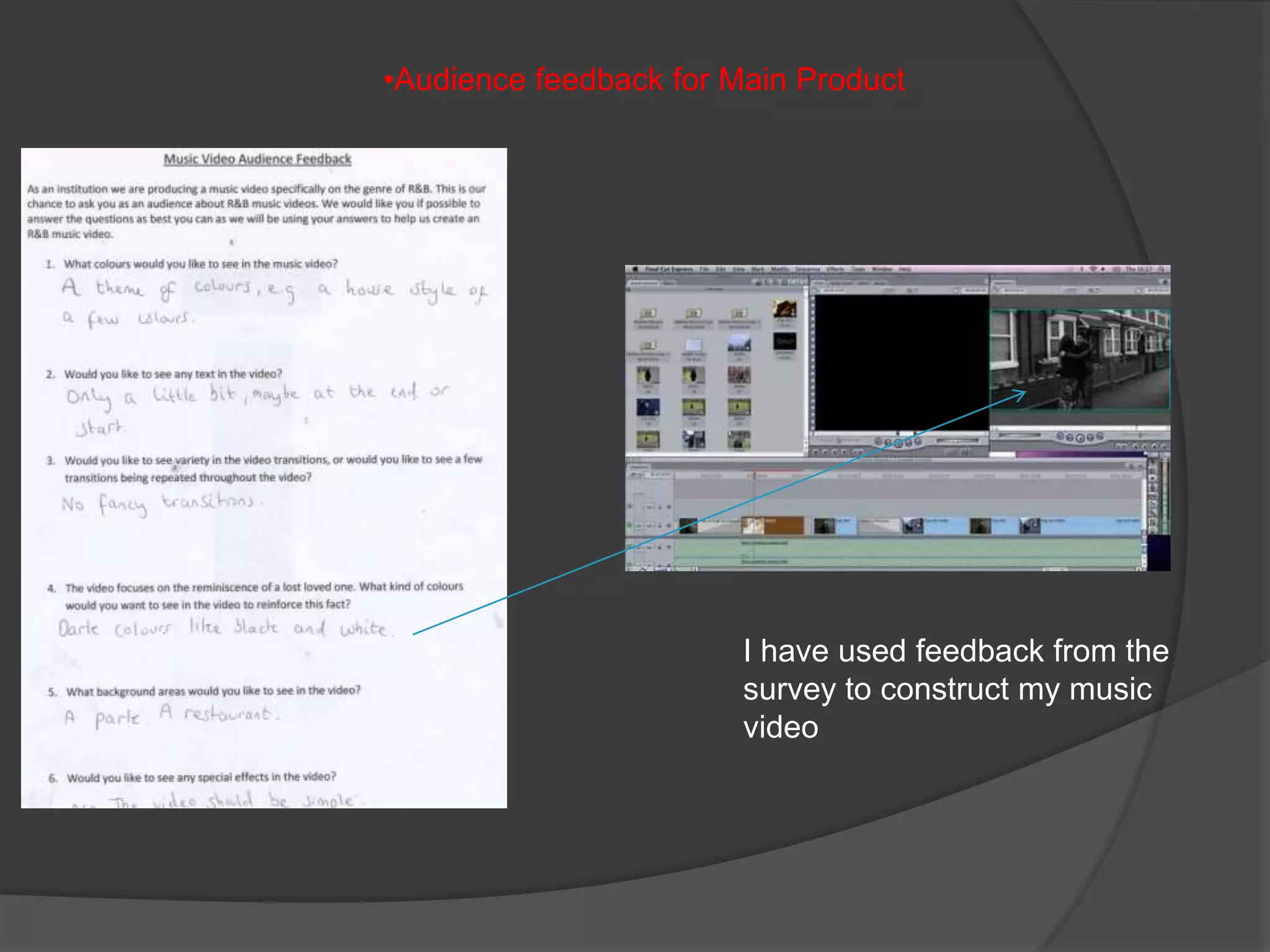Select the brown clip on the timeline video track
This screenshot has width=1270, height=952.
click(784, 526)
